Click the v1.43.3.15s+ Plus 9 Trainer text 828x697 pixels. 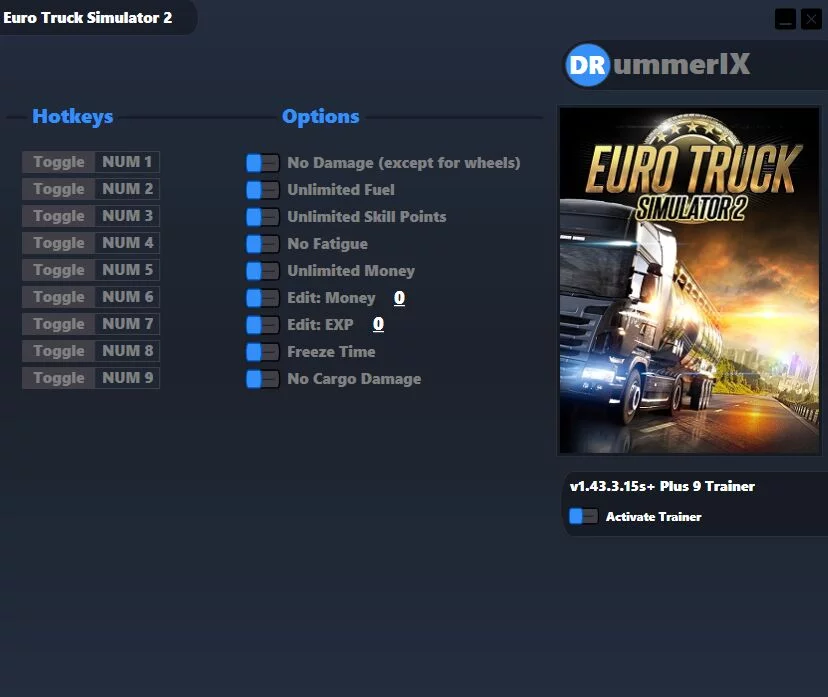[x=662, y=486]
